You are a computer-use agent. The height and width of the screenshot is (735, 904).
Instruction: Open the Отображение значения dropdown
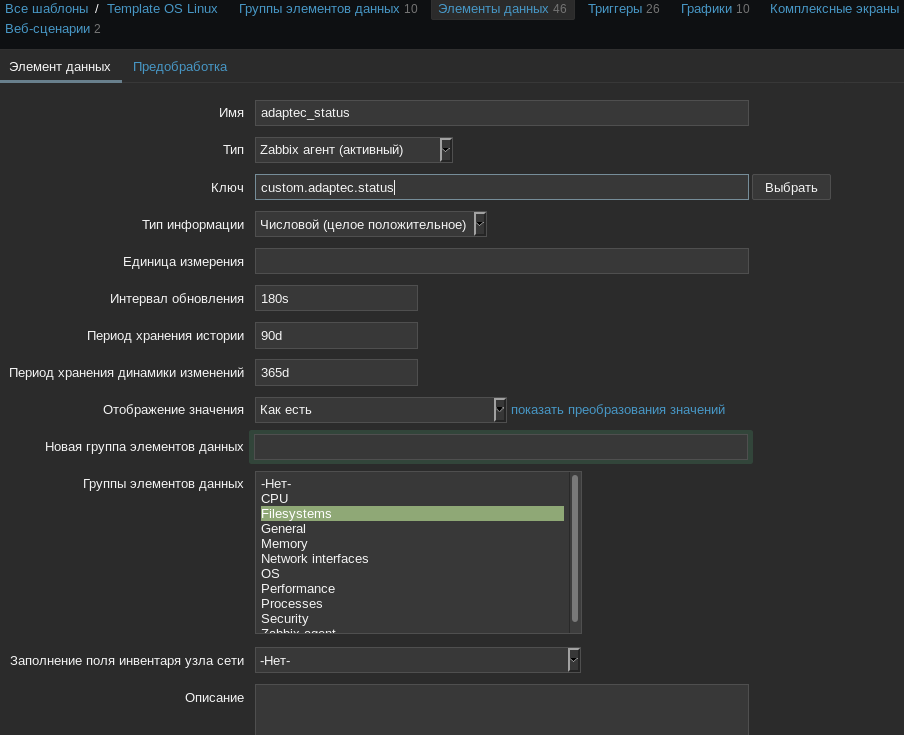click(380, 410)
